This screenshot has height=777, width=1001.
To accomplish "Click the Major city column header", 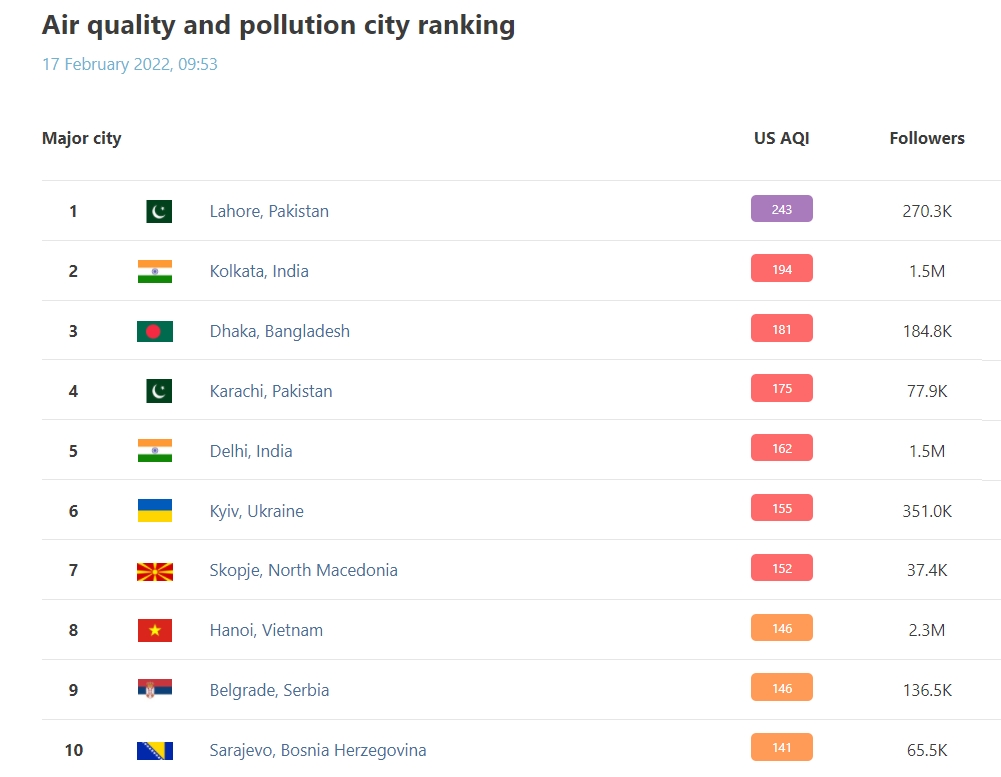I will (x=82, y=139).
